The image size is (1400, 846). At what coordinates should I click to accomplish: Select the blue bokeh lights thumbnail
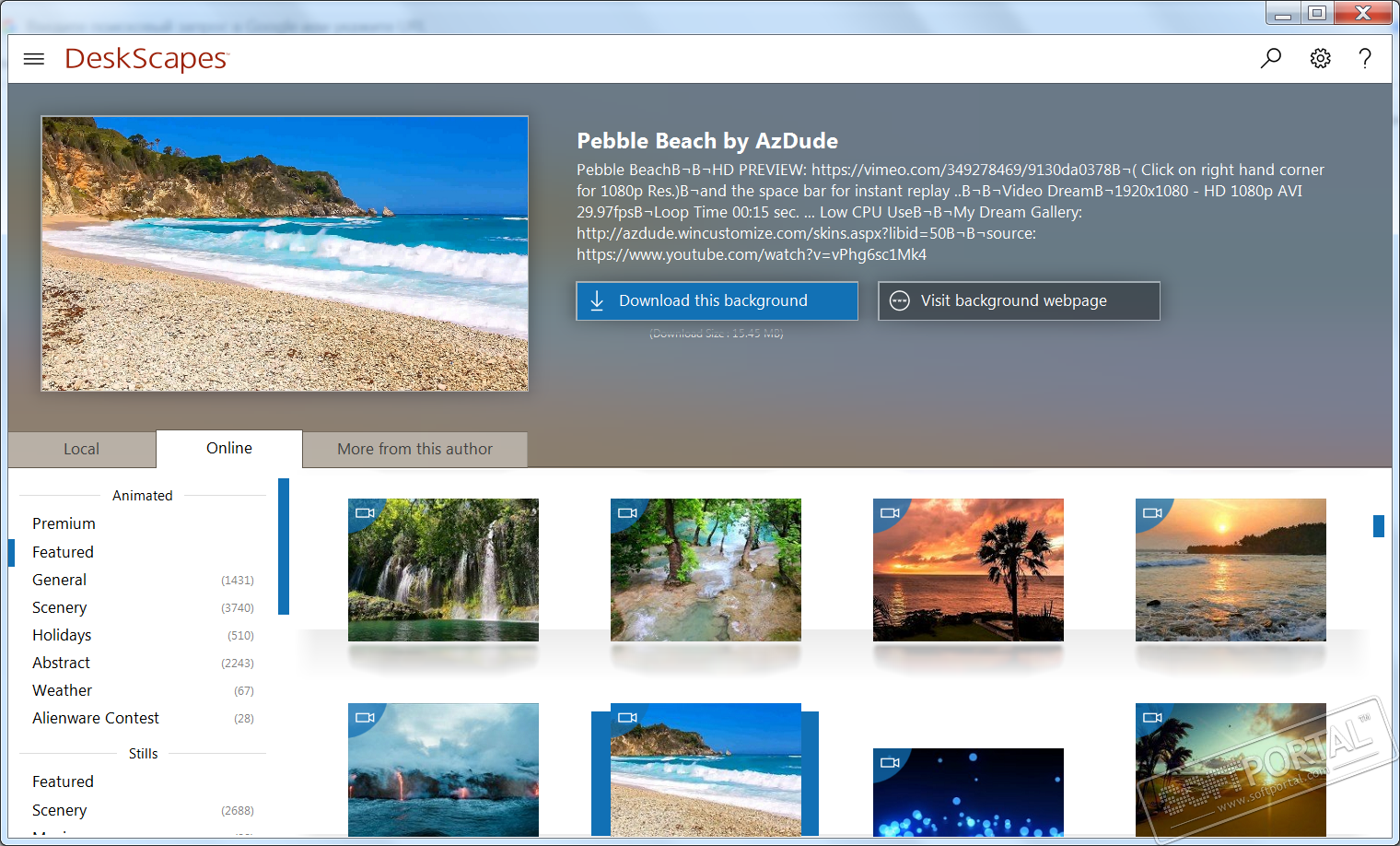[x=968, y=793]
